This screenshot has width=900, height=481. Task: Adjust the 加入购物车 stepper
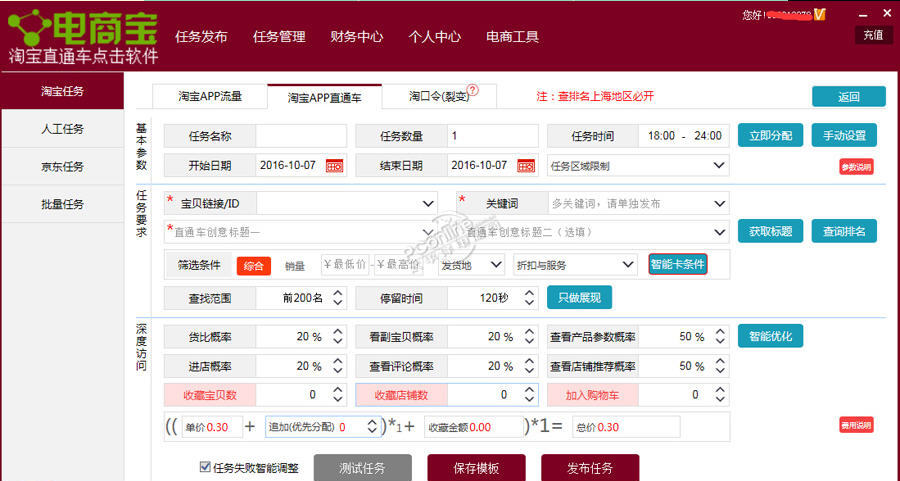tap(720, 395)
